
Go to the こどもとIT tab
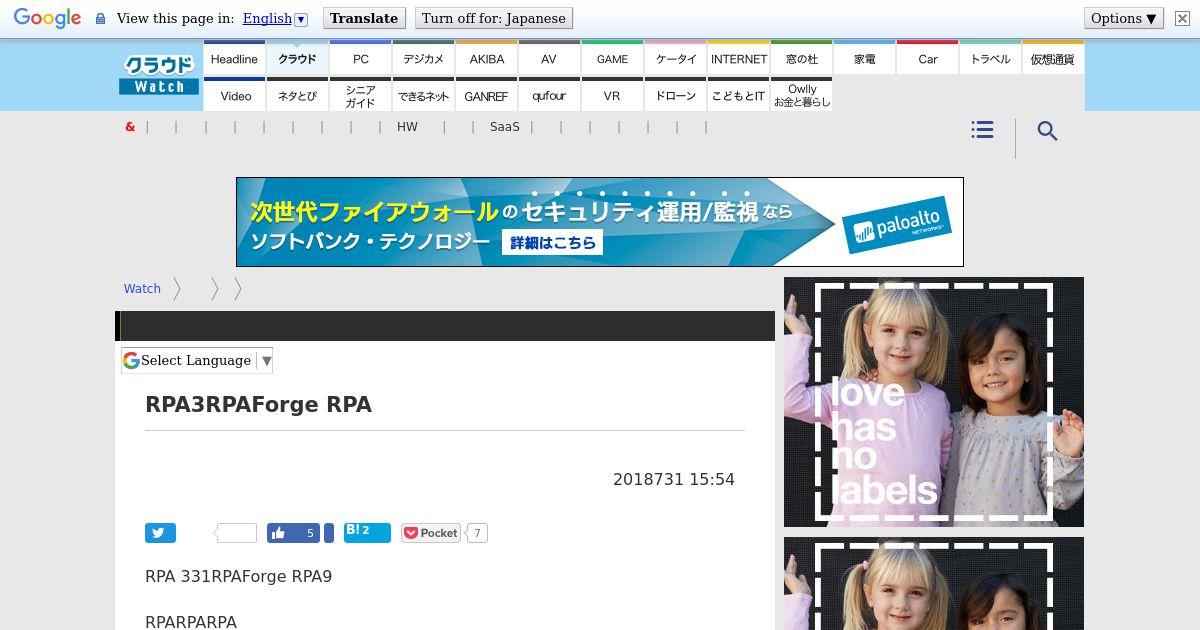(x=739, y=95)
